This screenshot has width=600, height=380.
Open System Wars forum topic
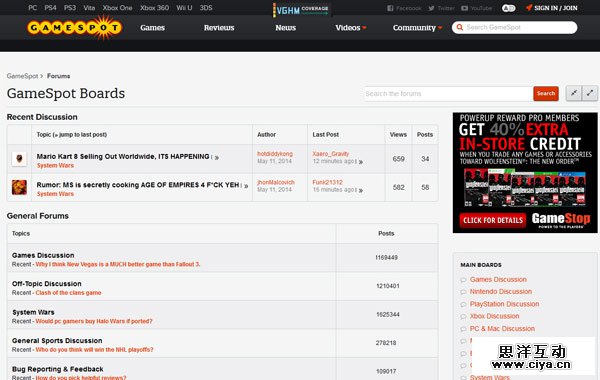[33, 312]
